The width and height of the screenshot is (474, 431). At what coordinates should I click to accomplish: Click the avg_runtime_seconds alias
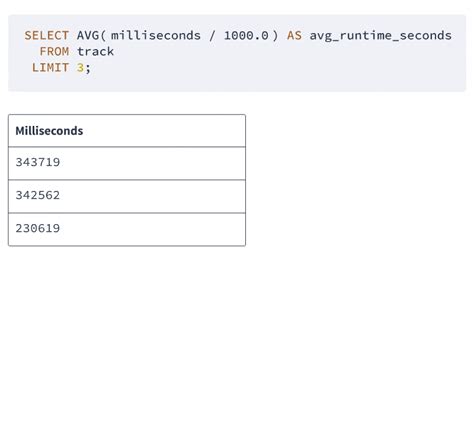[381, 35]
